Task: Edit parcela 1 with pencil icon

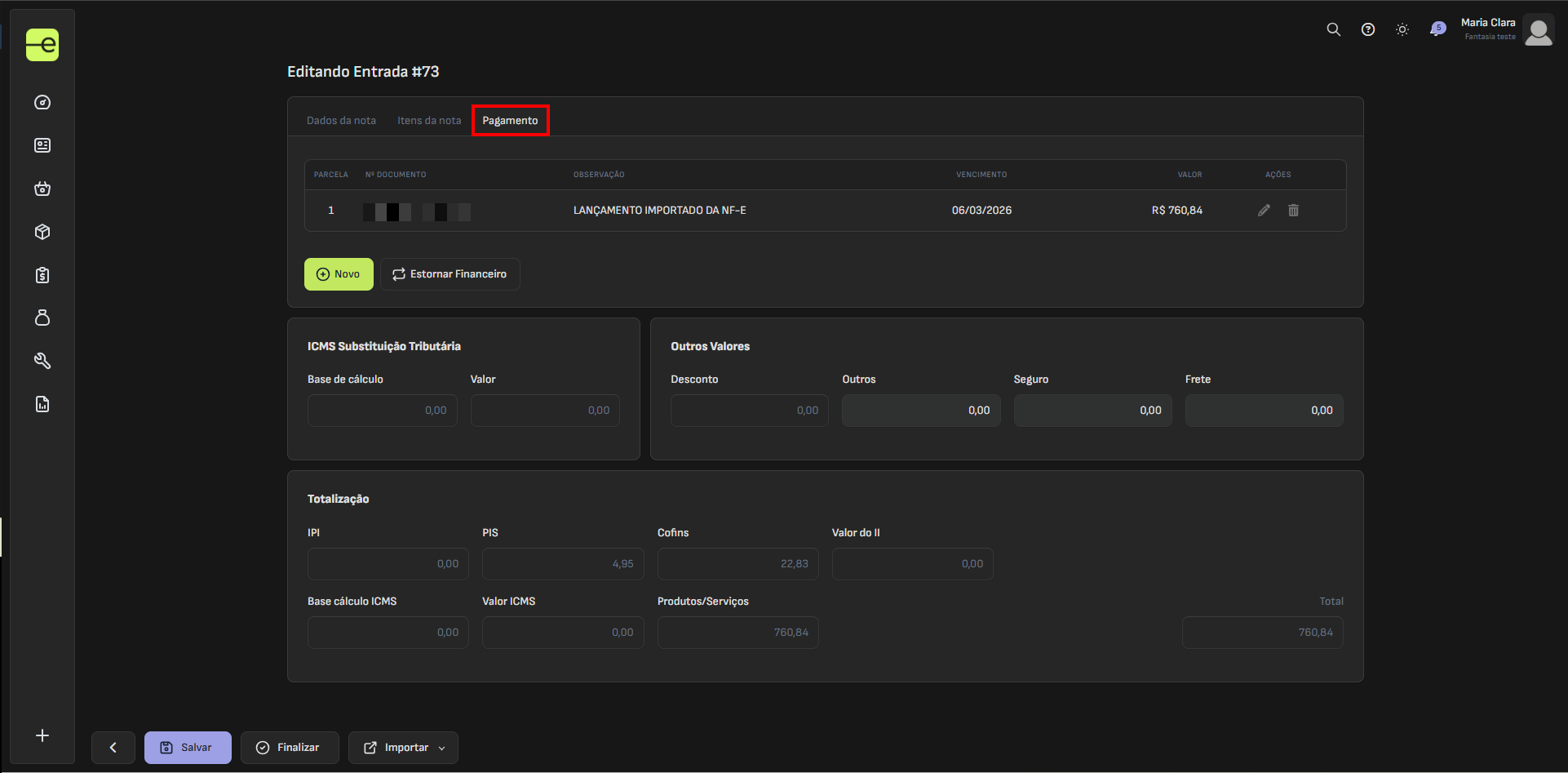Action: pos(1264,211)
